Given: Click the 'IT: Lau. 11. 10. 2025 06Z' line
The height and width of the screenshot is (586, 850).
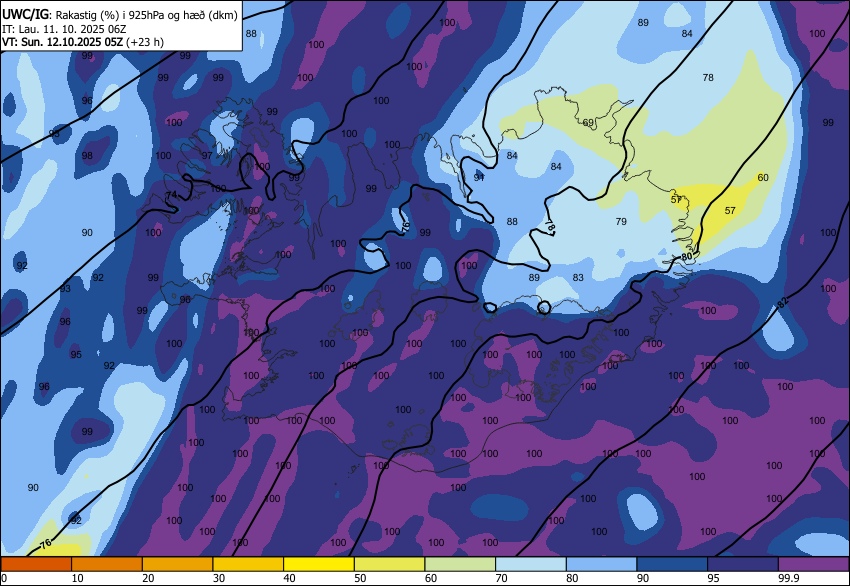Looking at the screenshot, I should [64, 29].
